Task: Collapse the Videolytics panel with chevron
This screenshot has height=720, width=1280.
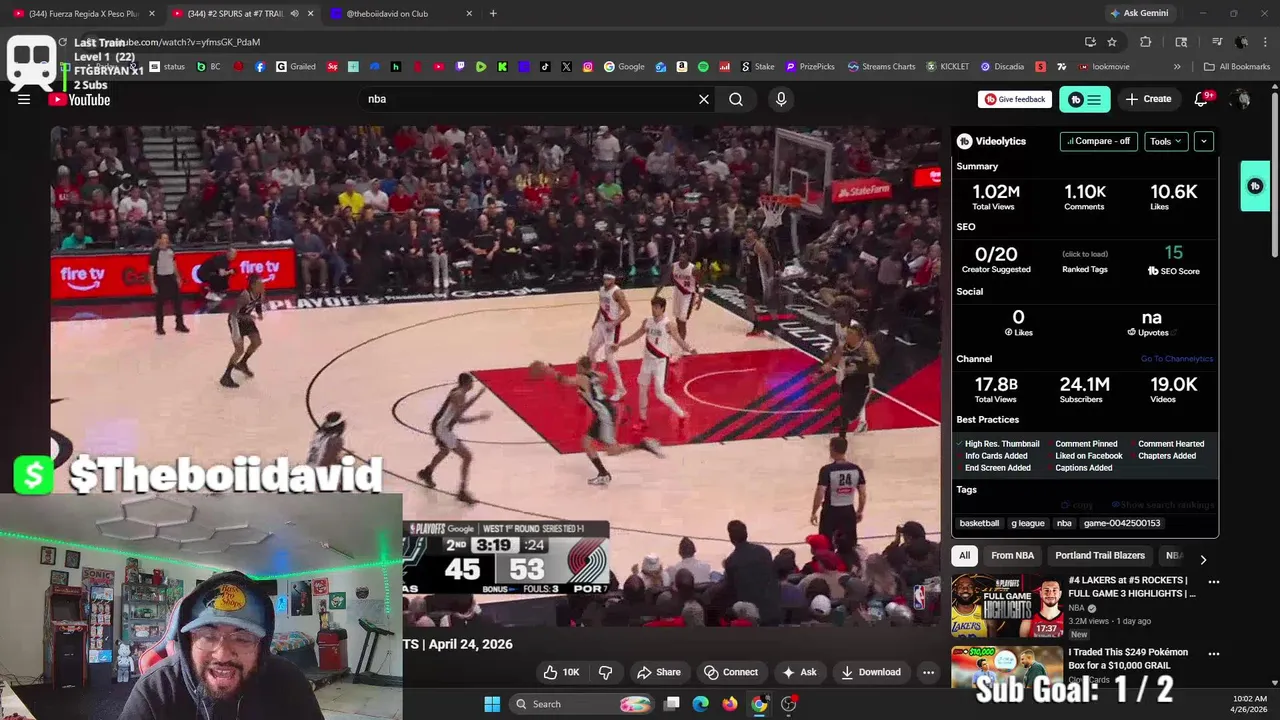Action: [x=1204, y=141]
